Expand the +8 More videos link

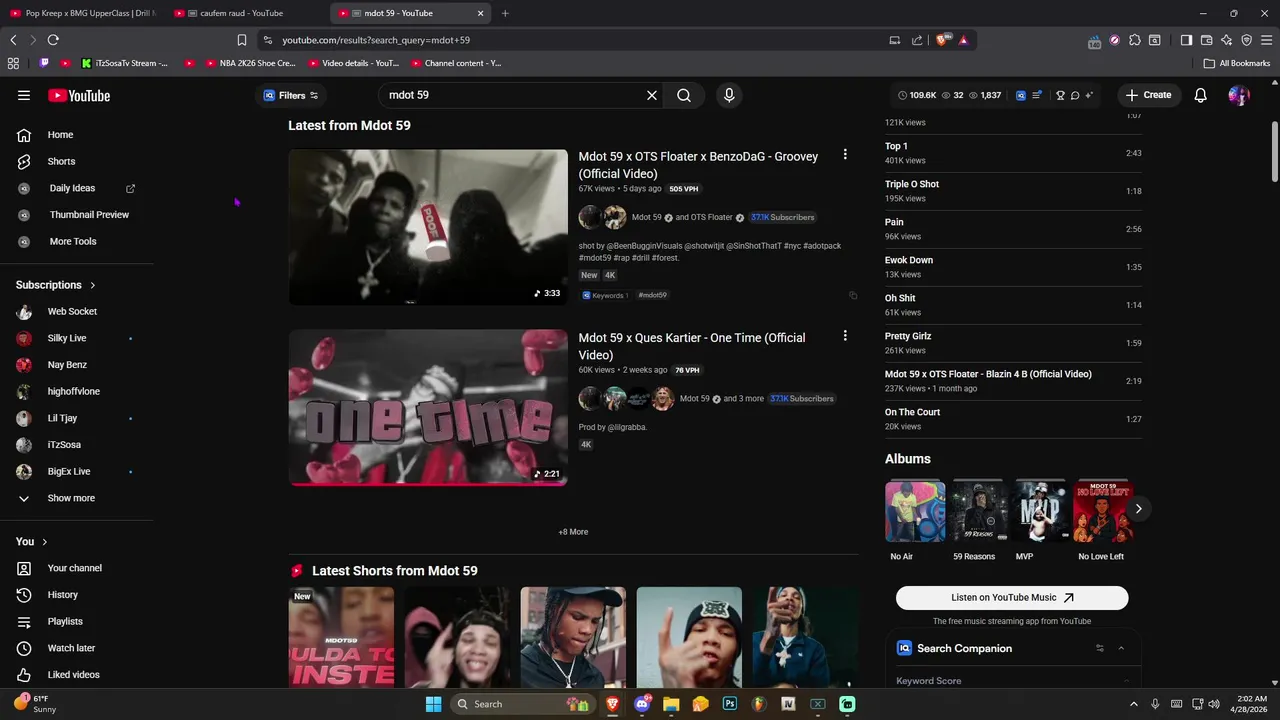pyautogui.click(x=573, y=532)
